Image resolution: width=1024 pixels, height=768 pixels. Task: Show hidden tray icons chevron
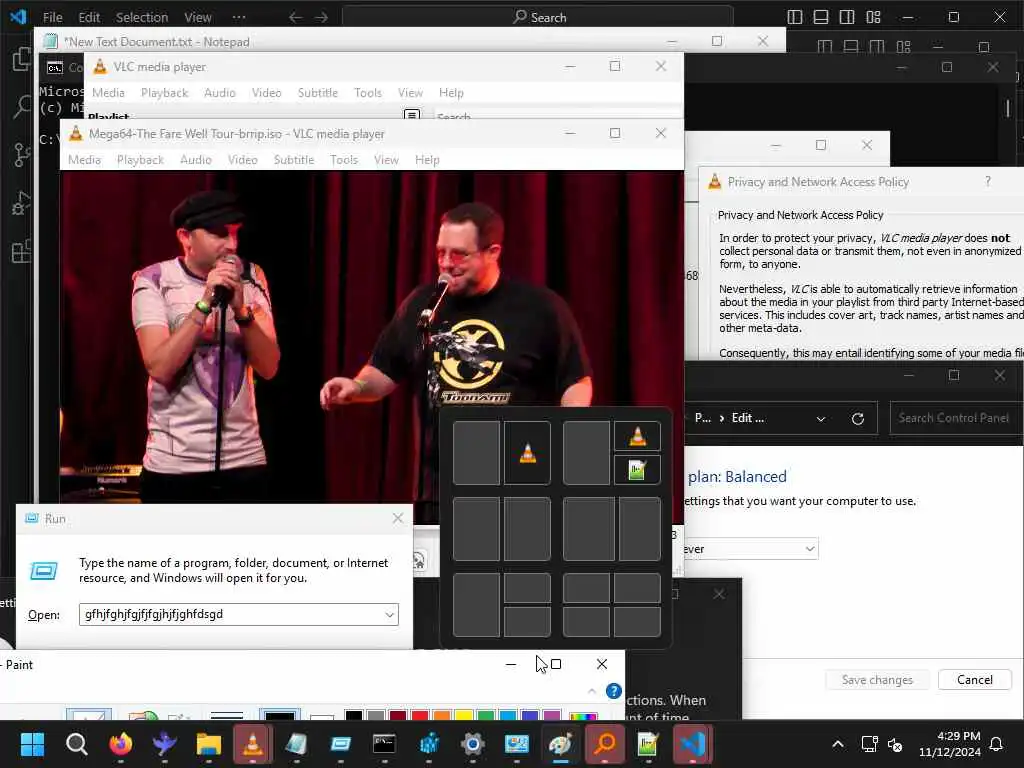[838, 744]
